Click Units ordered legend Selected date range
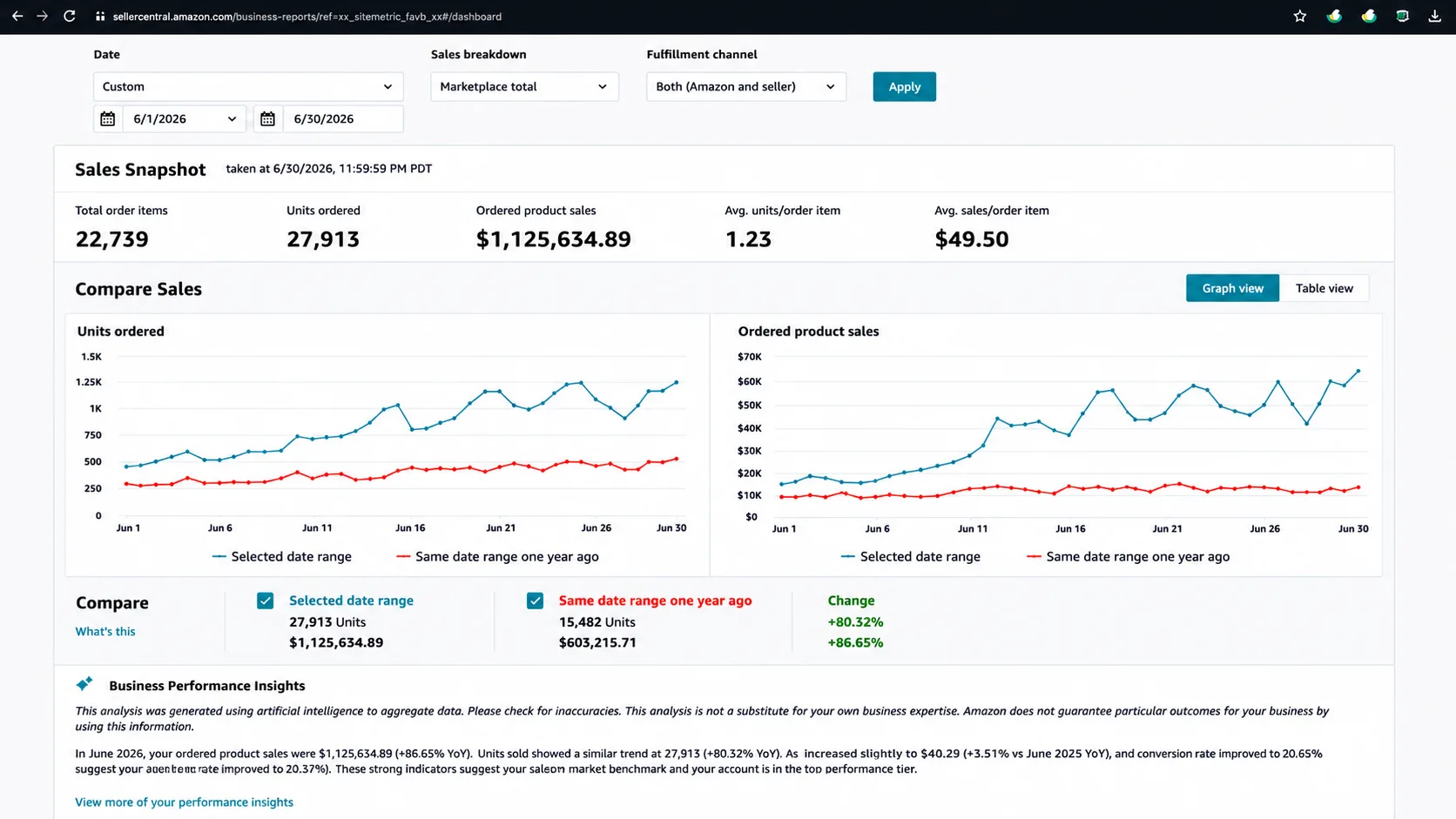1456x819 pixels. click(x=282, y=556)
